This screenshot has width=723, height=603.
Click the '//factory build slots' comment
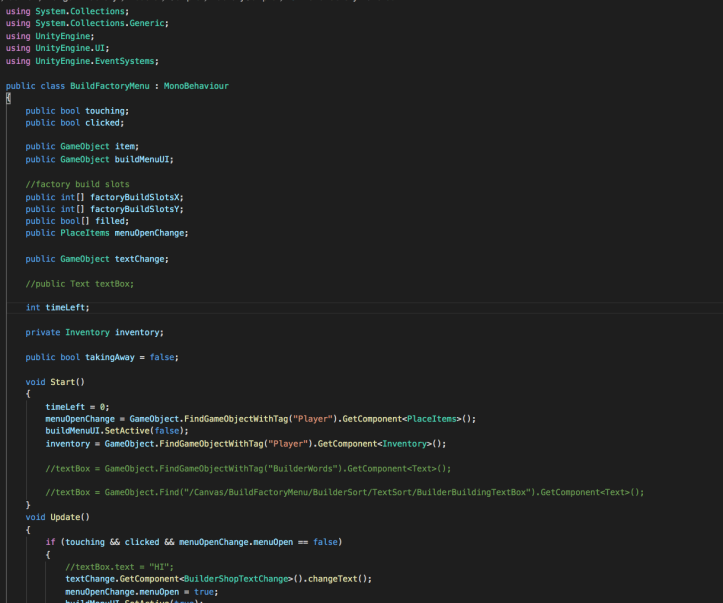pyautogui.click(x=78, y=184)
